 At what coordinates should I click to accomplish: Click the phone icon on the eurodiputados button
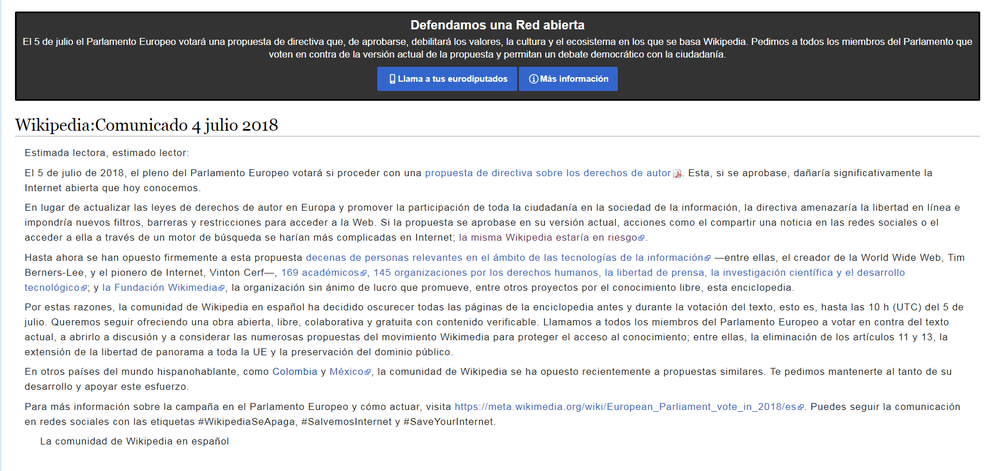tap(392, 79)
